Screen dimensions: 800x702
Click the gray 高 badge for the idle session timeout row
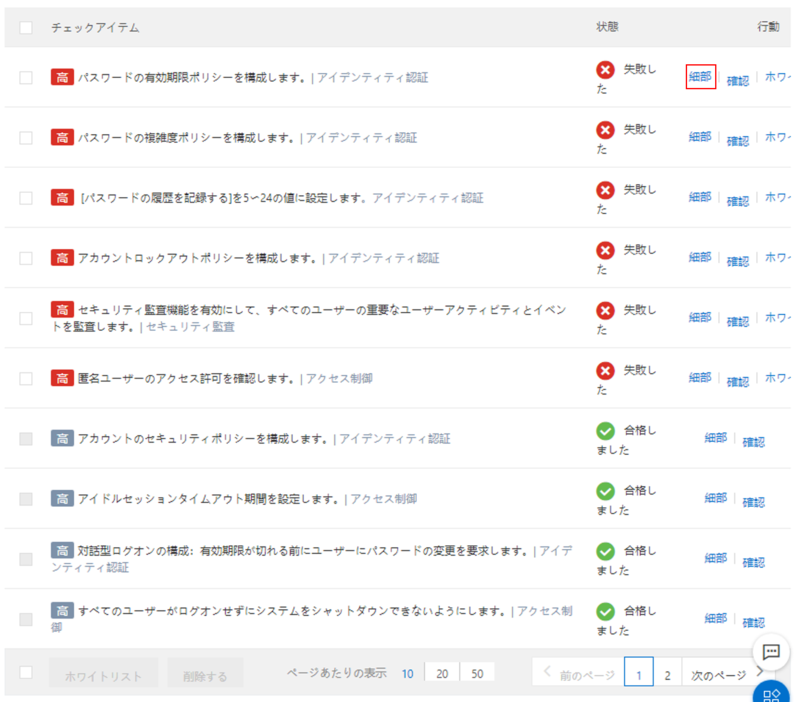62,498
